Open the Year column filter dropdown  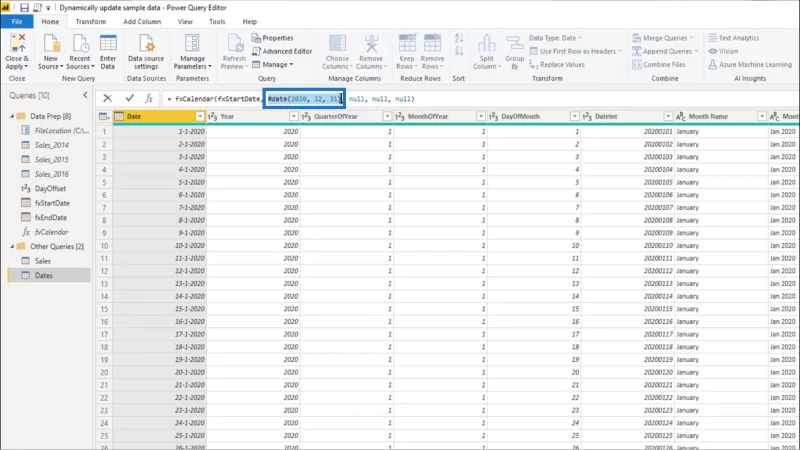pyautogui.click(x=293, y=116)
